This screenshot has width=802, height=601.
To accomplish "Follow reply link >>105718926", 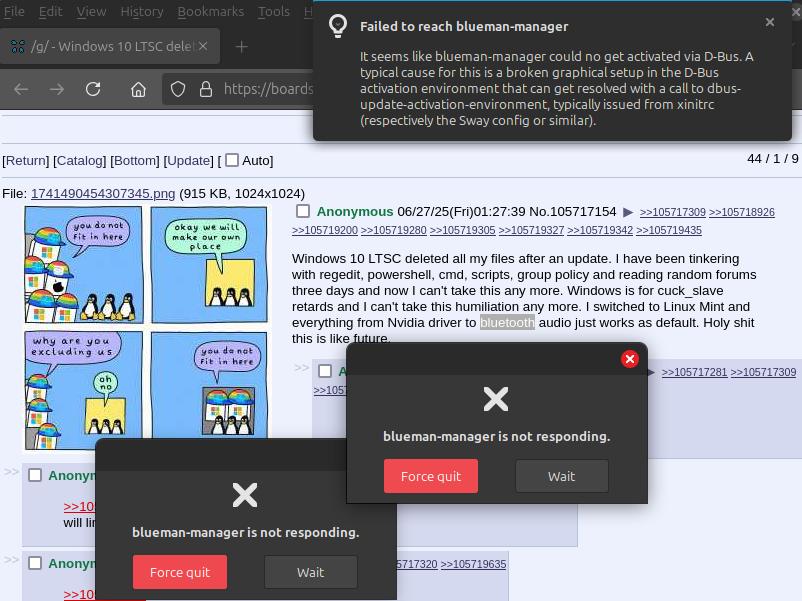I will 742,212.
